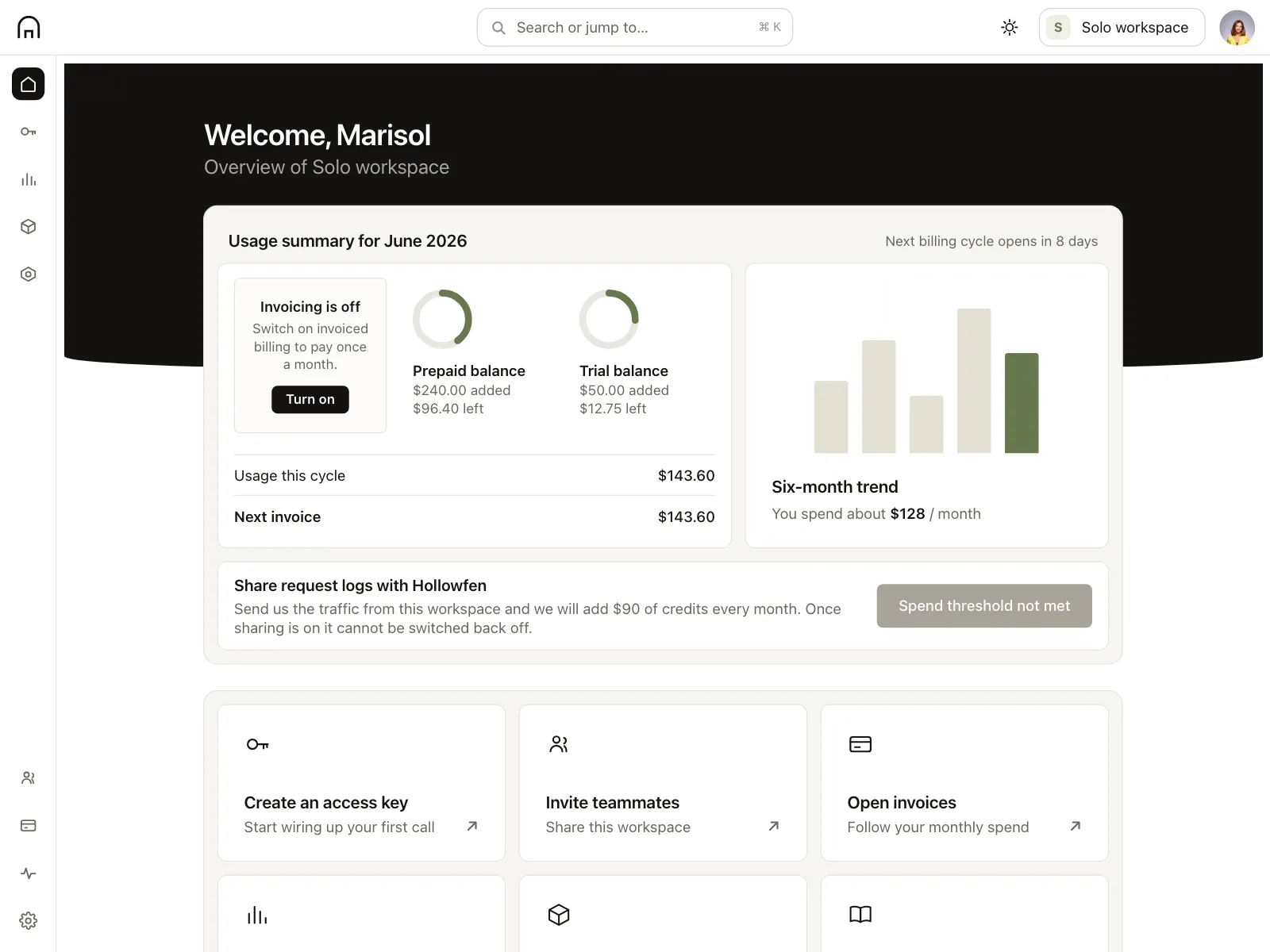This screenshot has width=1270, height=952.
Task: Open billing via the sidebar card icon
Action: pos(29,826)
